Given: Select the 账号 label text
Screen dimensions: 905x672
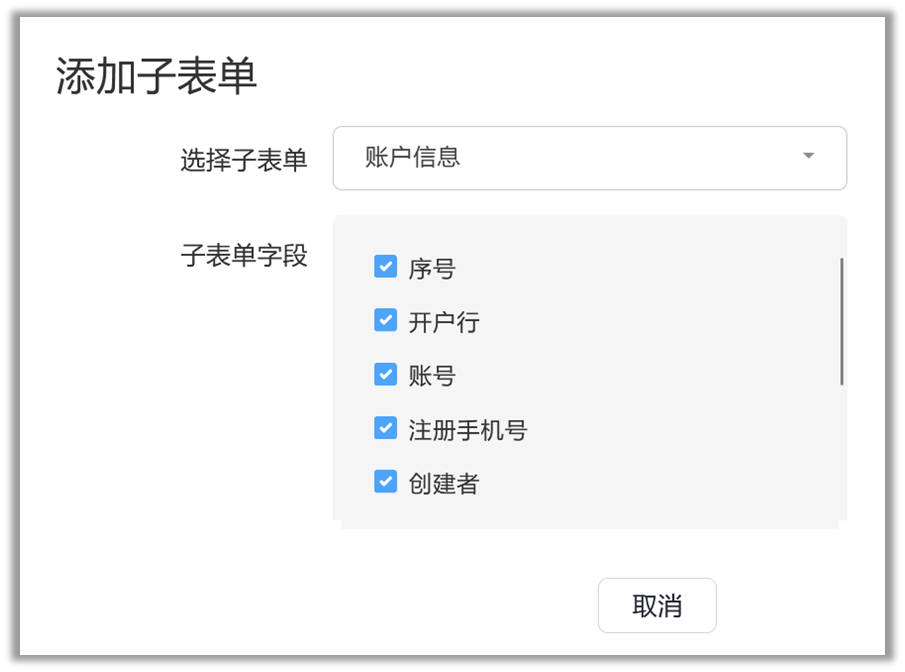Looking at the screenshot, I should pos(432,377).
